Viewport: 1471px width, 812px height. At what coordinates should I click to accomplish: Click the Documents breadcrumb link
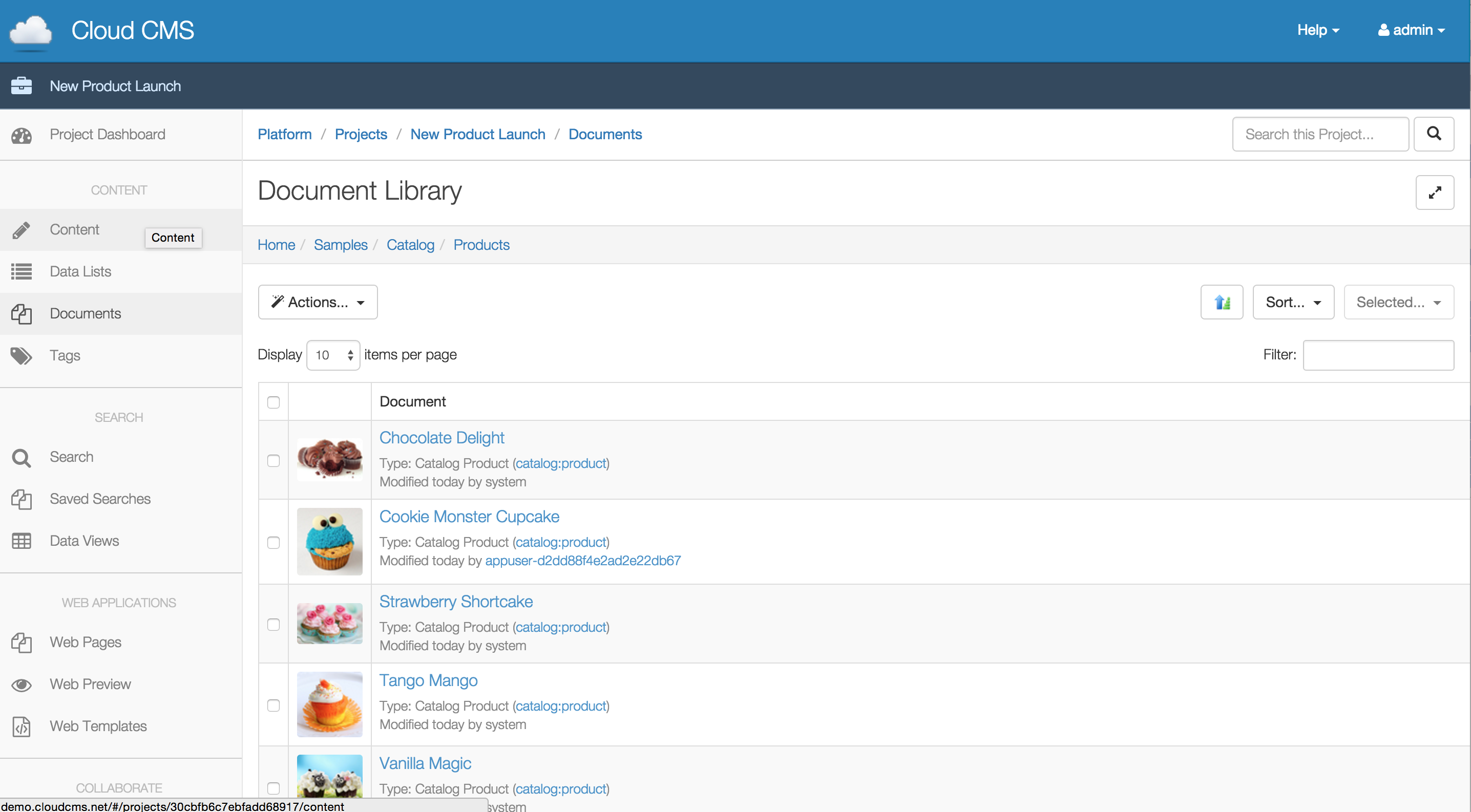coord(605,134)
